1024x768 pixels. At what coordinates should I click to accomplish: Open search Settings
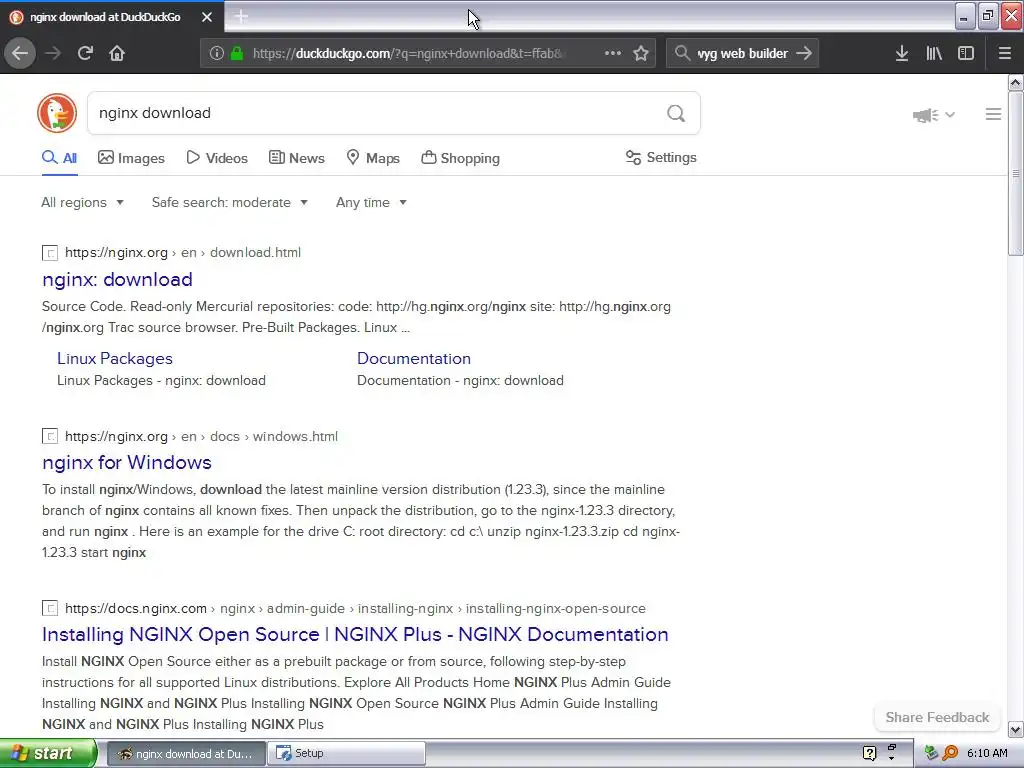[661, 157]
